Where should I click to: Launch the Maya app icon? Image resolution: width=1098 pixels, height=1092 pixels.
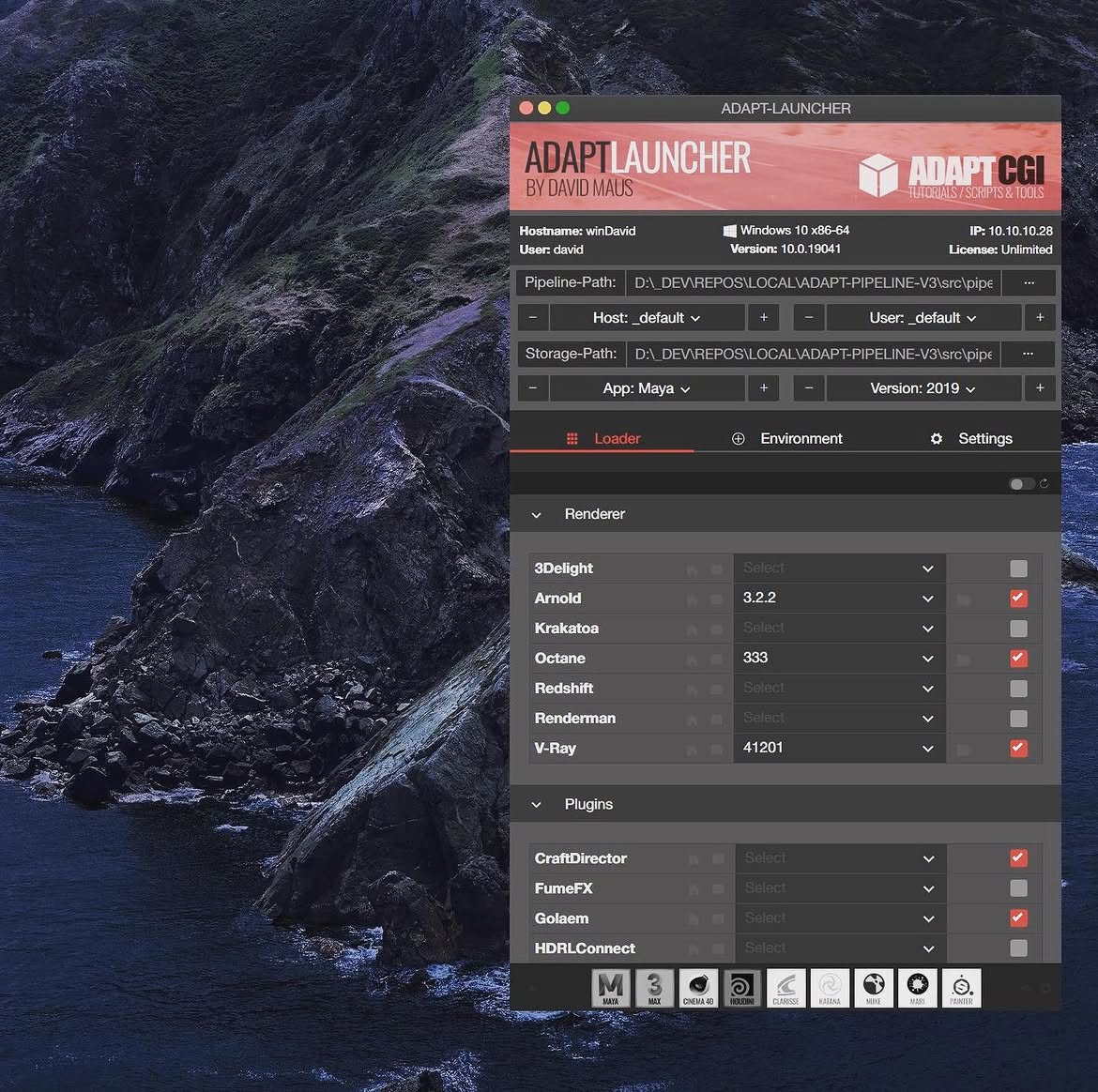611,988
